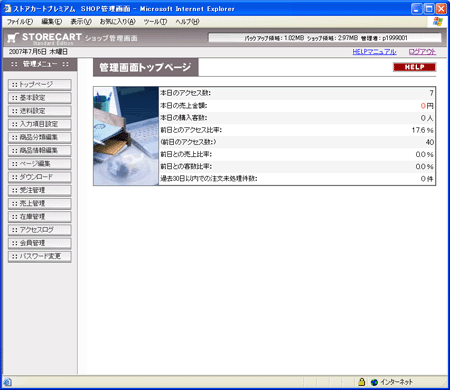This screenshot has height=390, width=450.
Task: Click the backup and shop size info bar
Action: [325, 38]
